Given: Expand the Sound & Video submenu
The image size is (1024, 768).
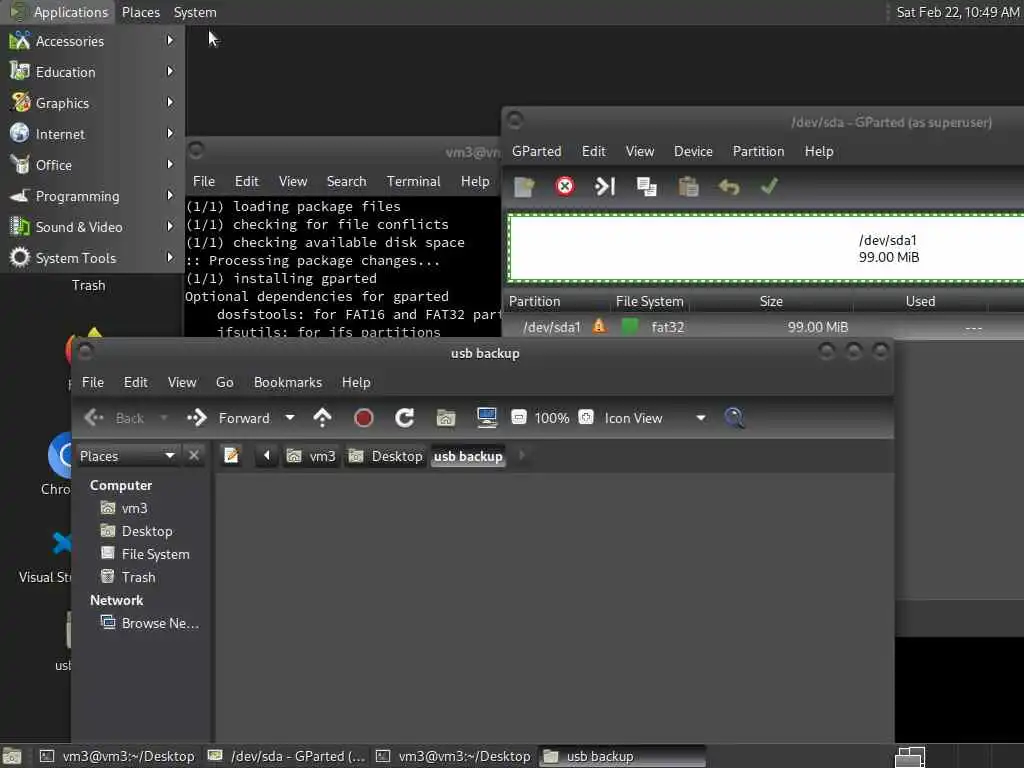Looking at the screenshot, I should pos(92,227).
